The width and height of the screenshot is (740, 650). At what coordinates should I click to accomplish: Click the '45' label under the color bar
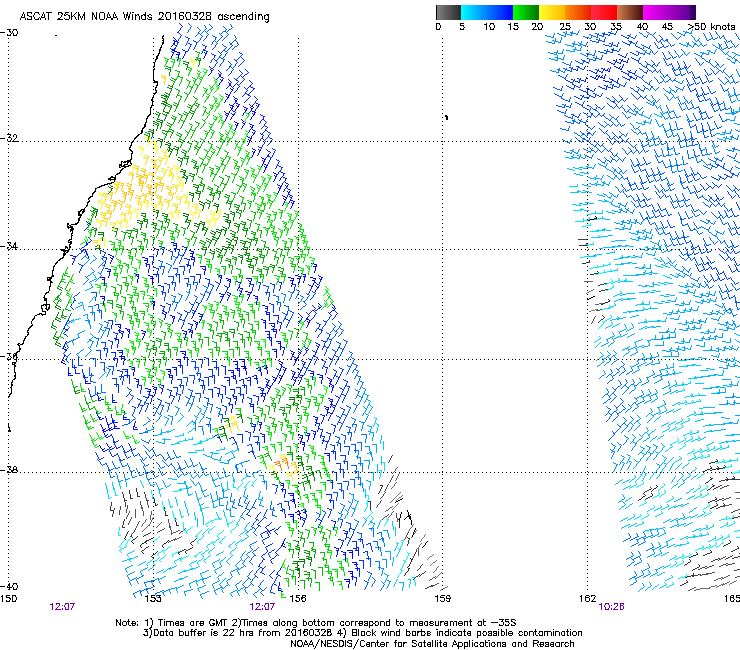tap(667, 27)
